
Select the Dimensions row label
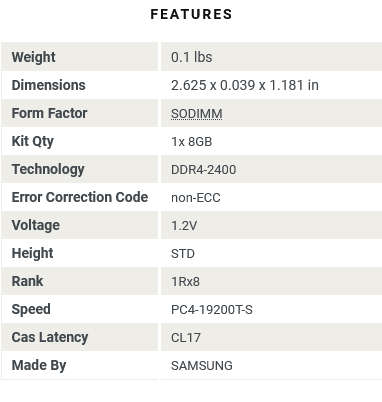coord(49,85)
